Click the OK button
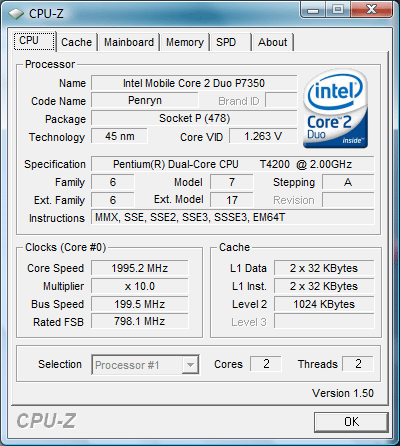This screenshot has height=446, width=400. 351,422
